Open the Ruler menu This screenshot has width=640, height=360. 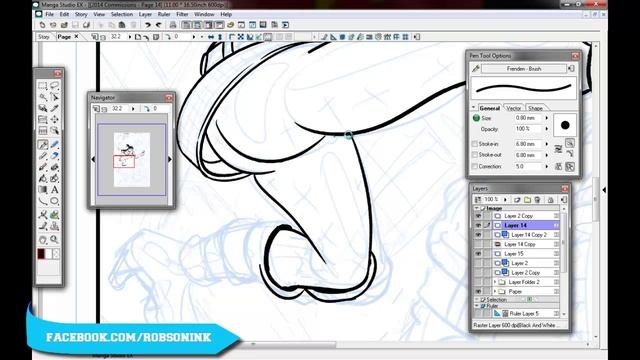[x=164, y=14]
